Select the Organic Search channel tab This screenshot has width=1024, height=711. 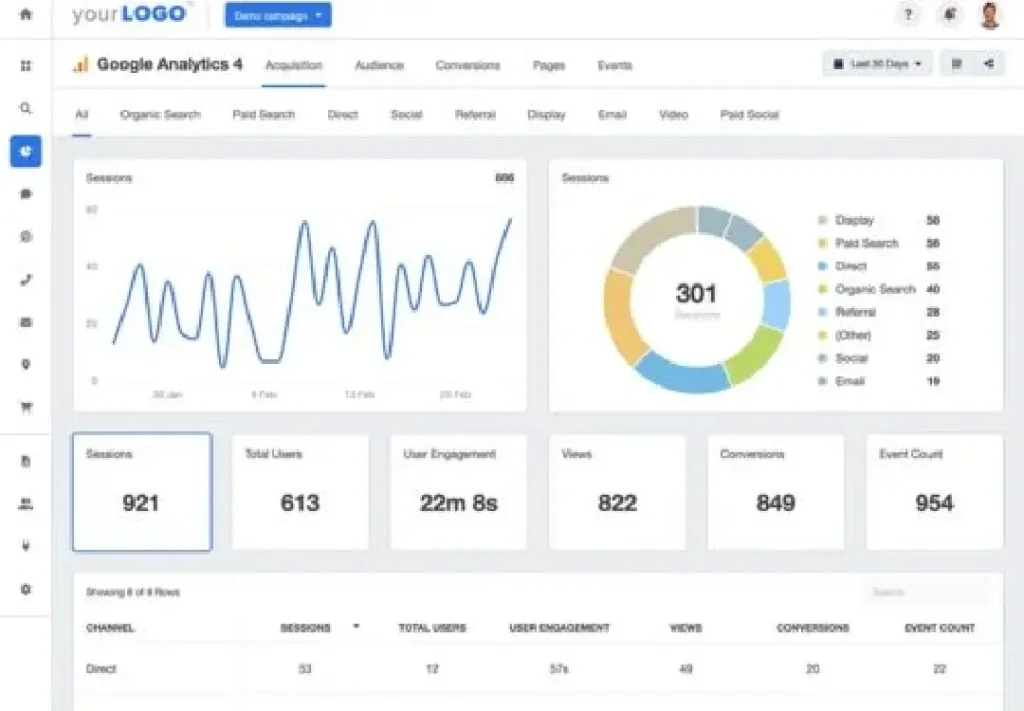[x=160, y=115]
